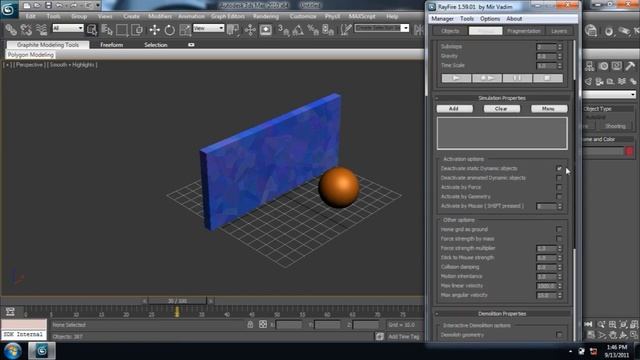This screenshot has width=640, height=360.
Task: Click the Shooting button in Object Type
Action: (x=615, y=126)
